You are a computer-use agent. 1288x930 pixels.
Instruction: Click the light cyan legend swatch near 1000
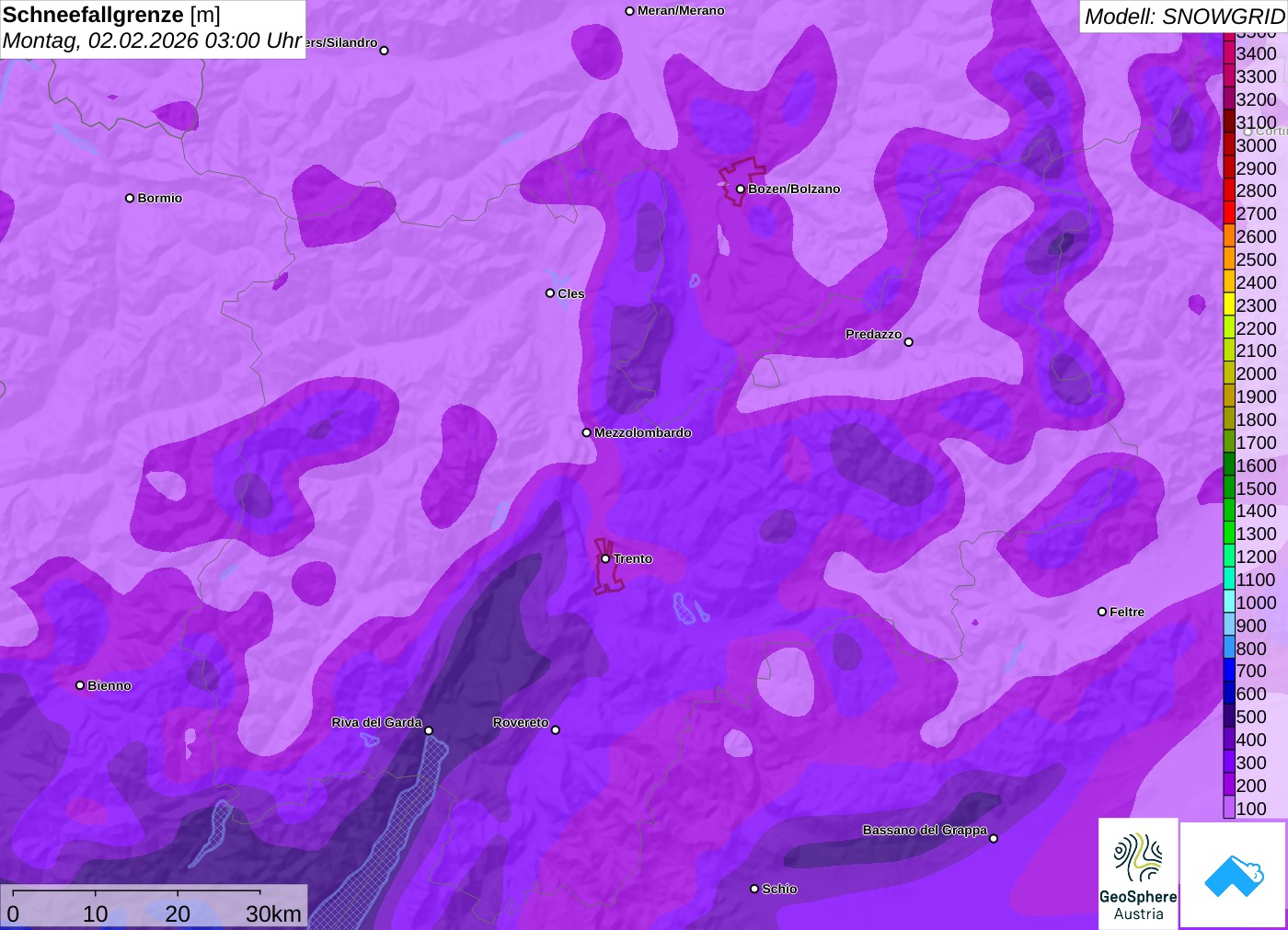point(1229,602)
